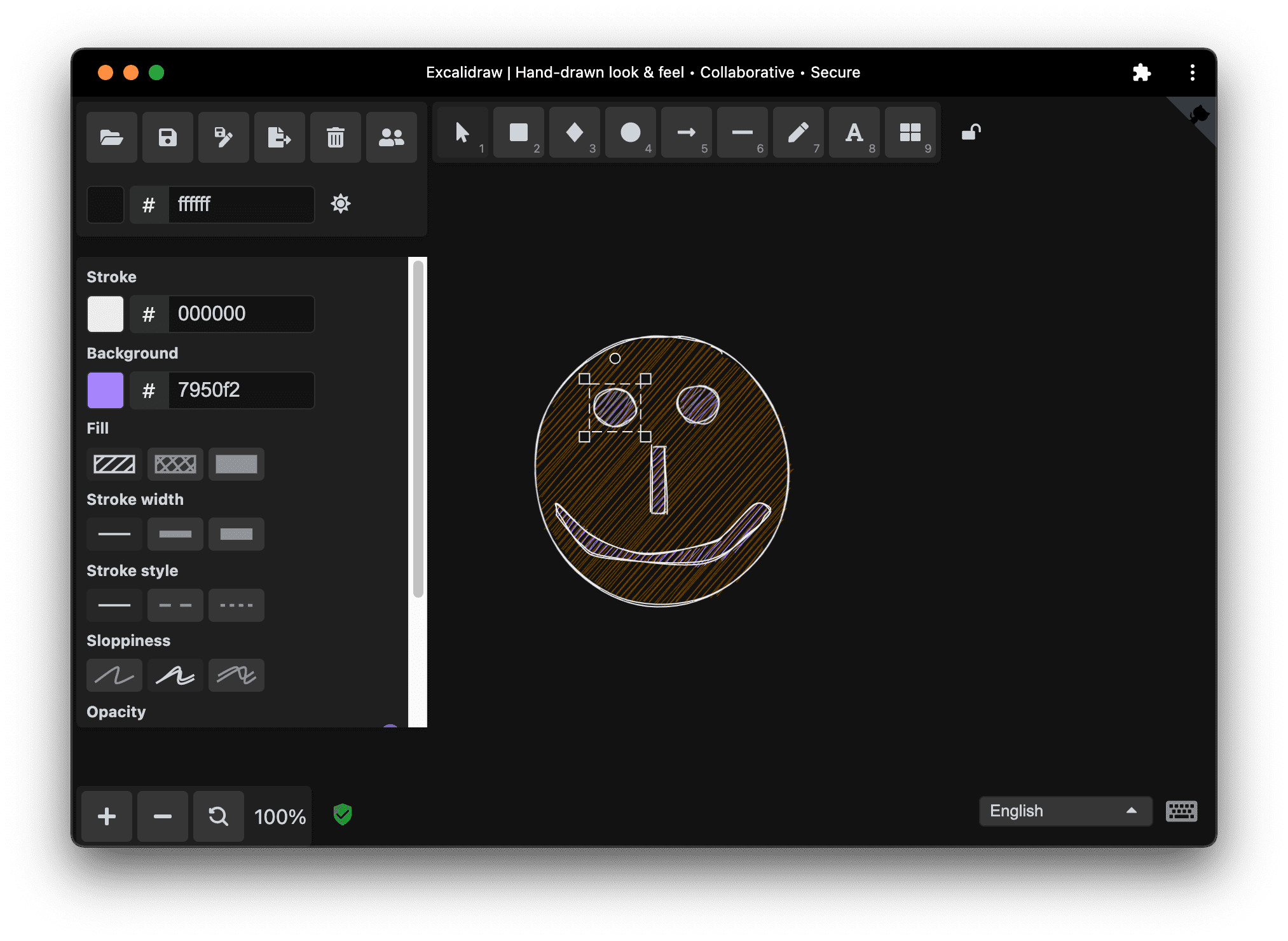Toggle the tool lock icon

coord(971,133)
